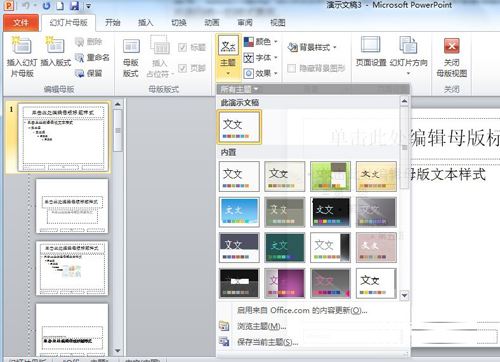
Task: Select the black built-in theme with white text
Action: 330,212
